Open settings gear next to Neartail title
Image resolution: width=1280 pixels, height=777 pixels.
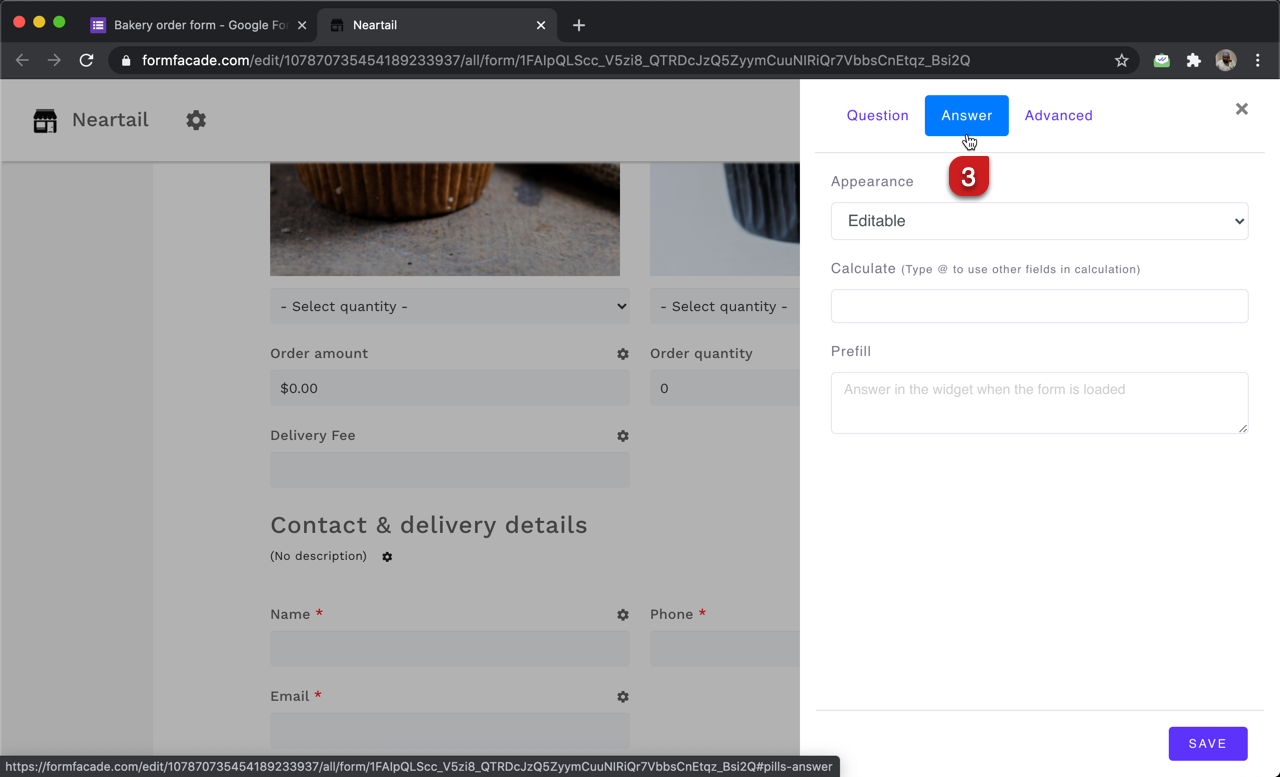click(x=196, y=120)
